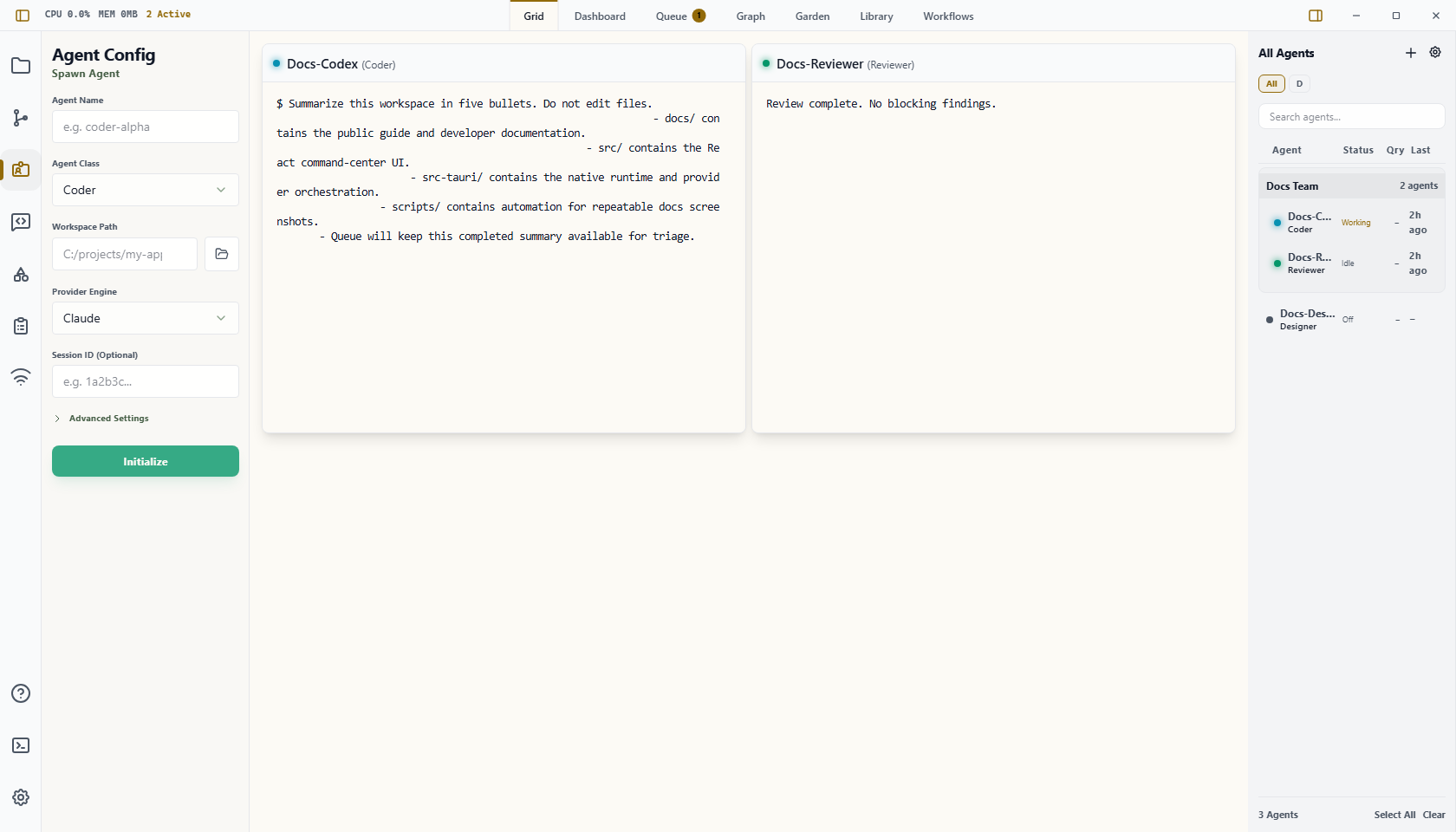Toggle the left sidebar panel icon
Image resolution: width=1456 pixels, height=832 pixels.
point(23,15)
